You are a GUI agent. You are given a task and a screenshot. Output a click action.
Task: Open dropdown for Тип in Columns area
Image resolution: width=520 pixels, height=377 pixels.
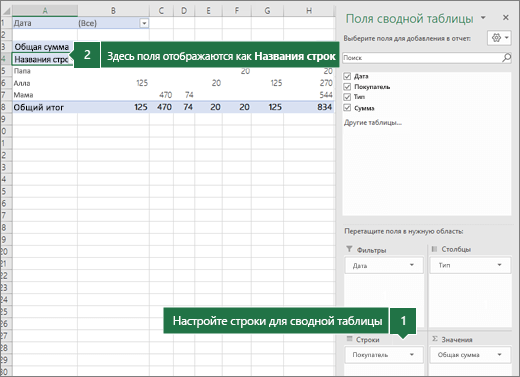click(499, 265)
